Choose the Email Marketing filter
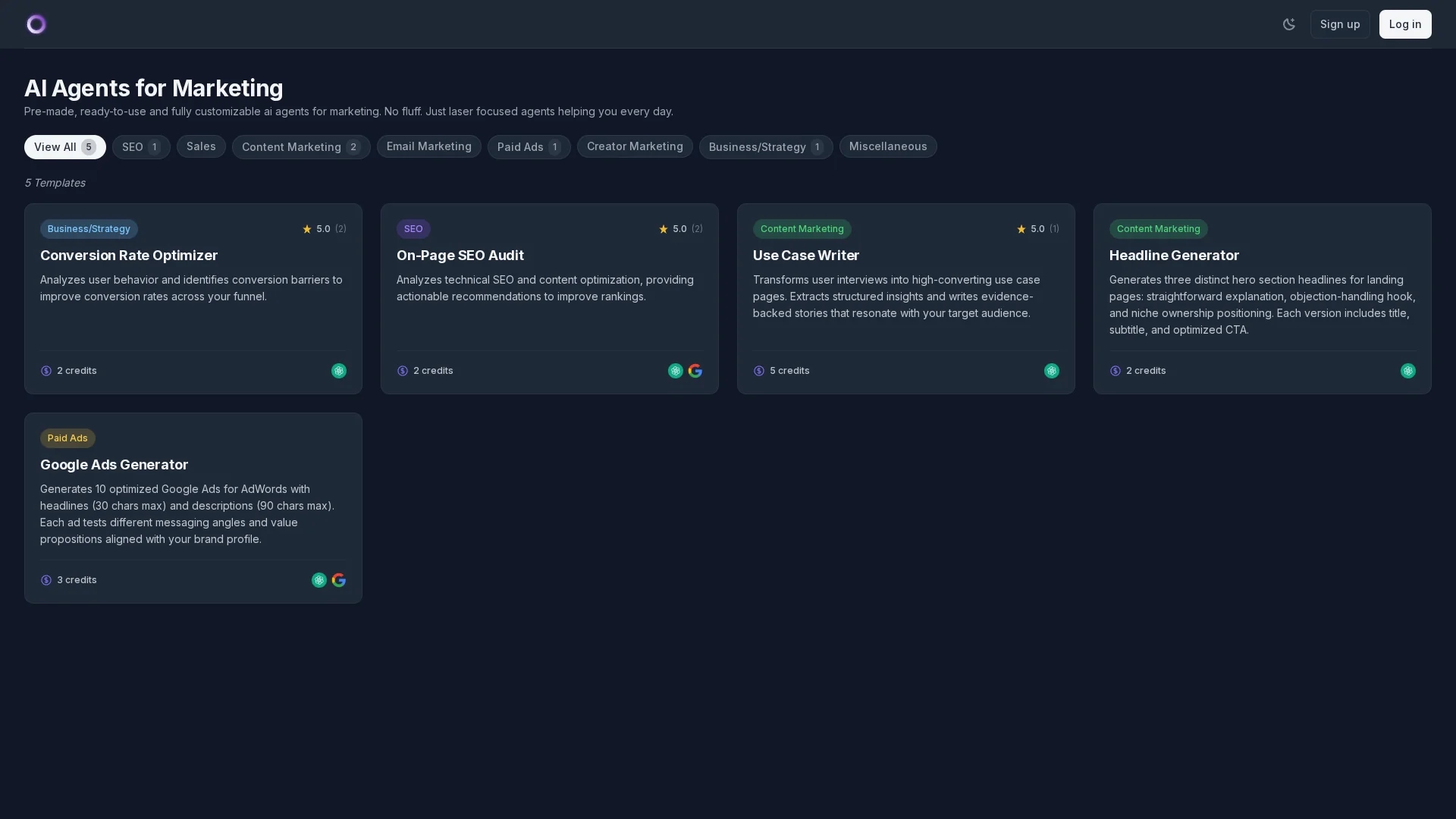 tap(428, 146)
